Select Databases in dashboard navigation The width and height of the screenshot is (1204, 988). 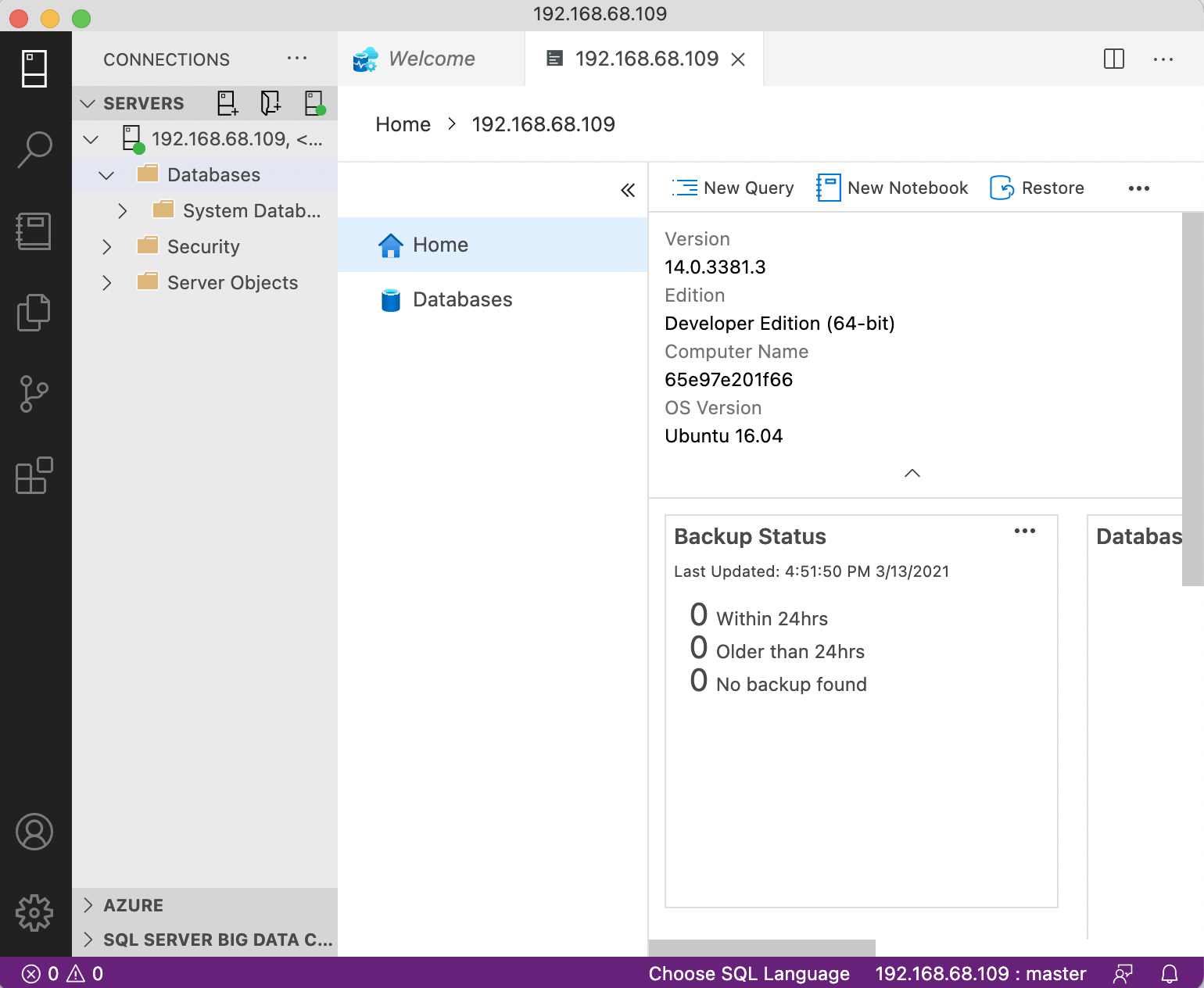coord(493,299)
